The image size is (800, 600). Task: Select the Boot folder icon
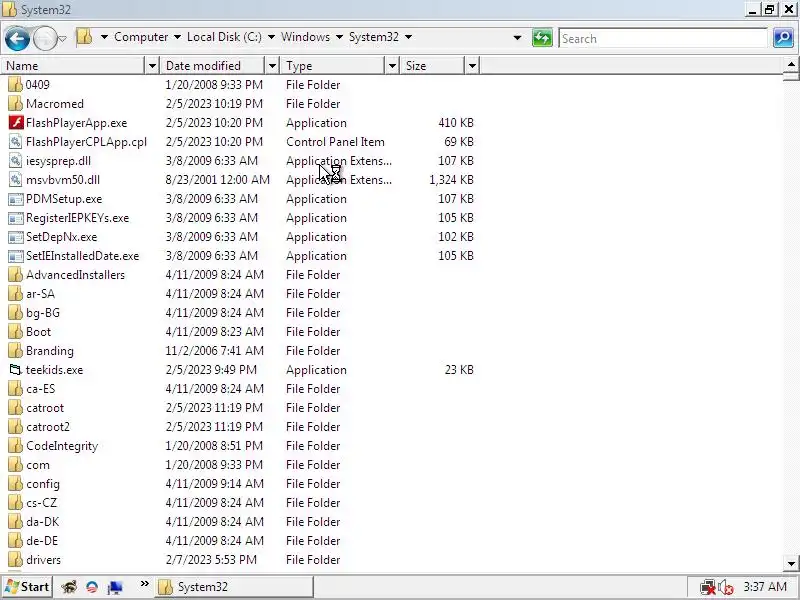[16, 332]
